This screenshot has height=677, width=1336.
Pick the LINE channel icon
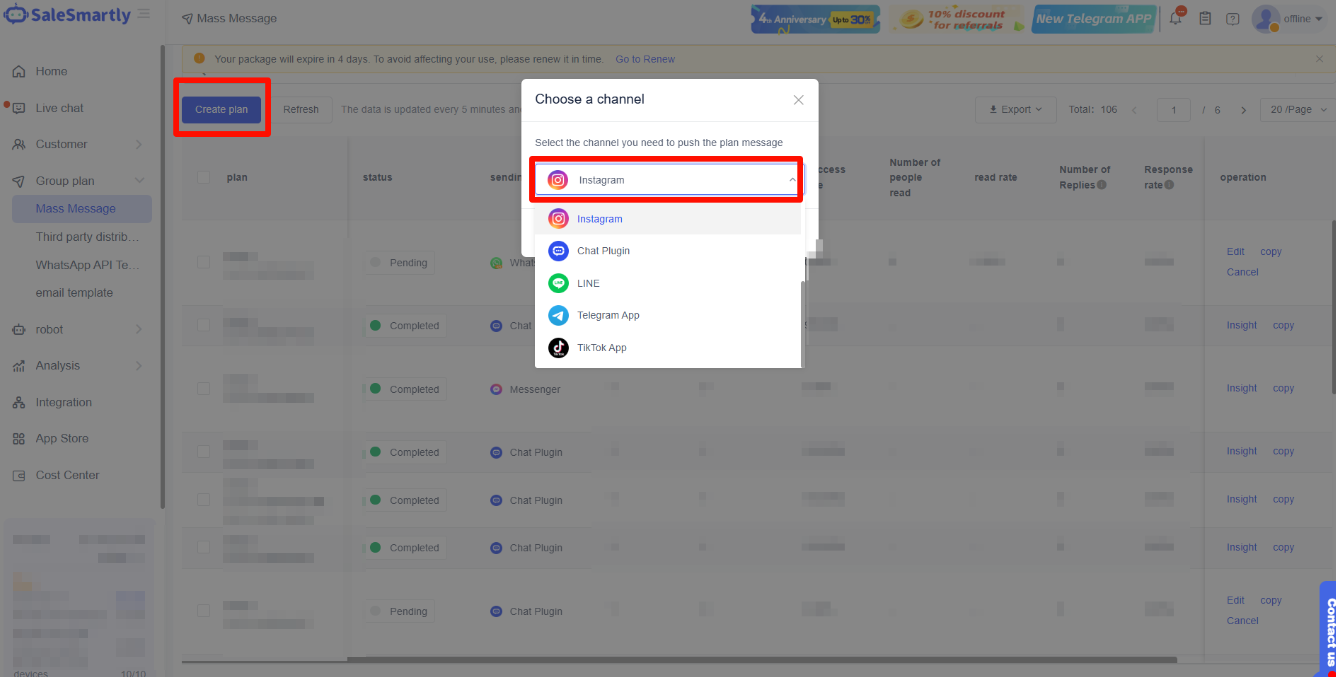(558, 283)
